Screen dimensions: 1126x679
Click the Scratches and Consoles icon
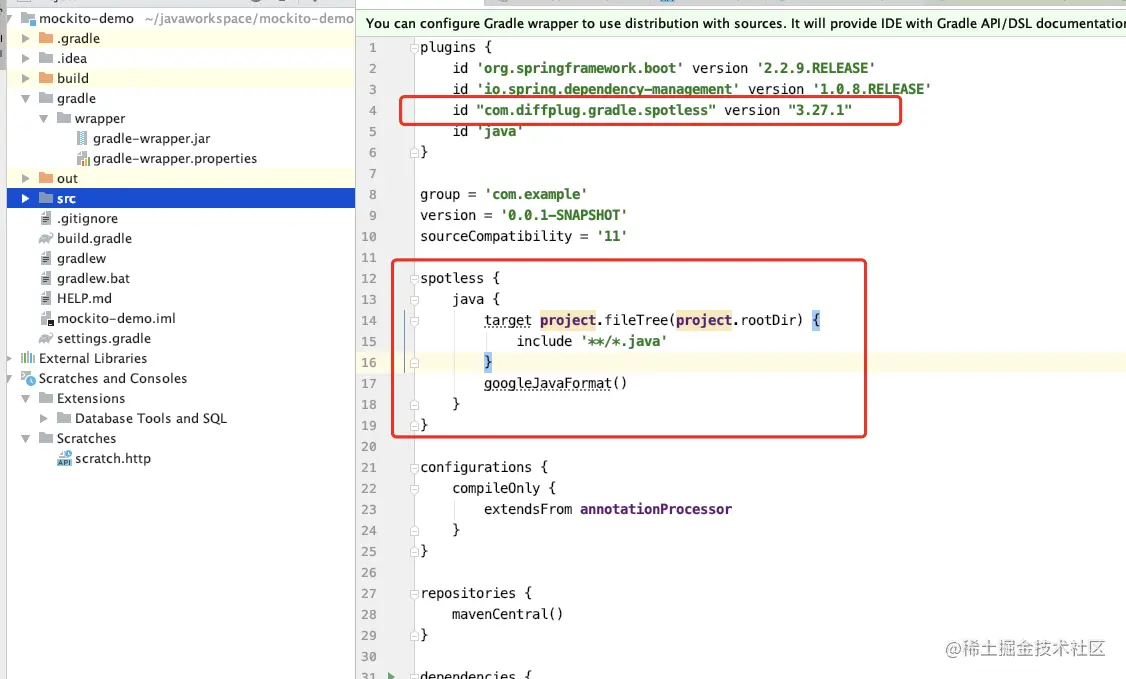(x=28, y=378)
